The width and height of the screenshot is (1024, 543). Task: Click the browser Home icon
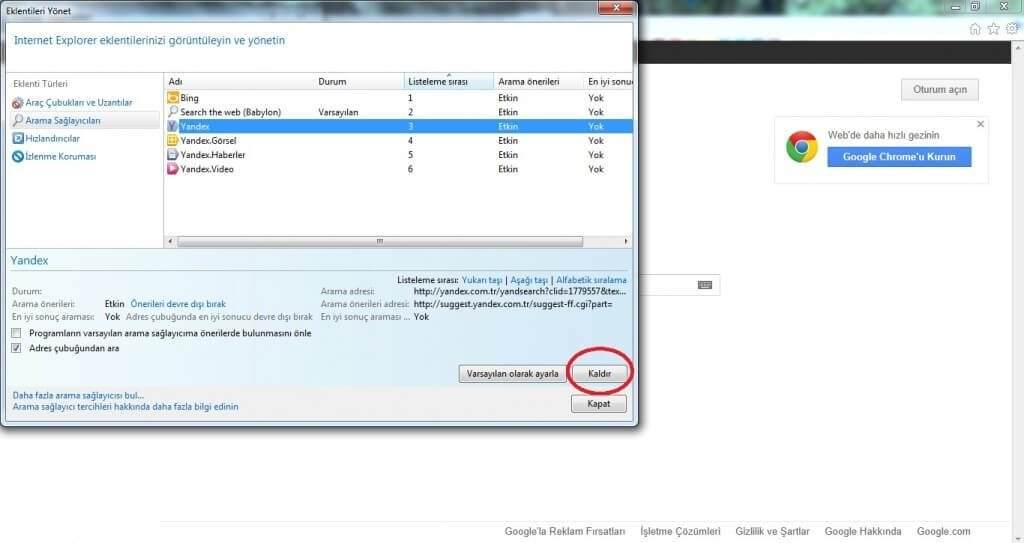click(x=975, y=29)
